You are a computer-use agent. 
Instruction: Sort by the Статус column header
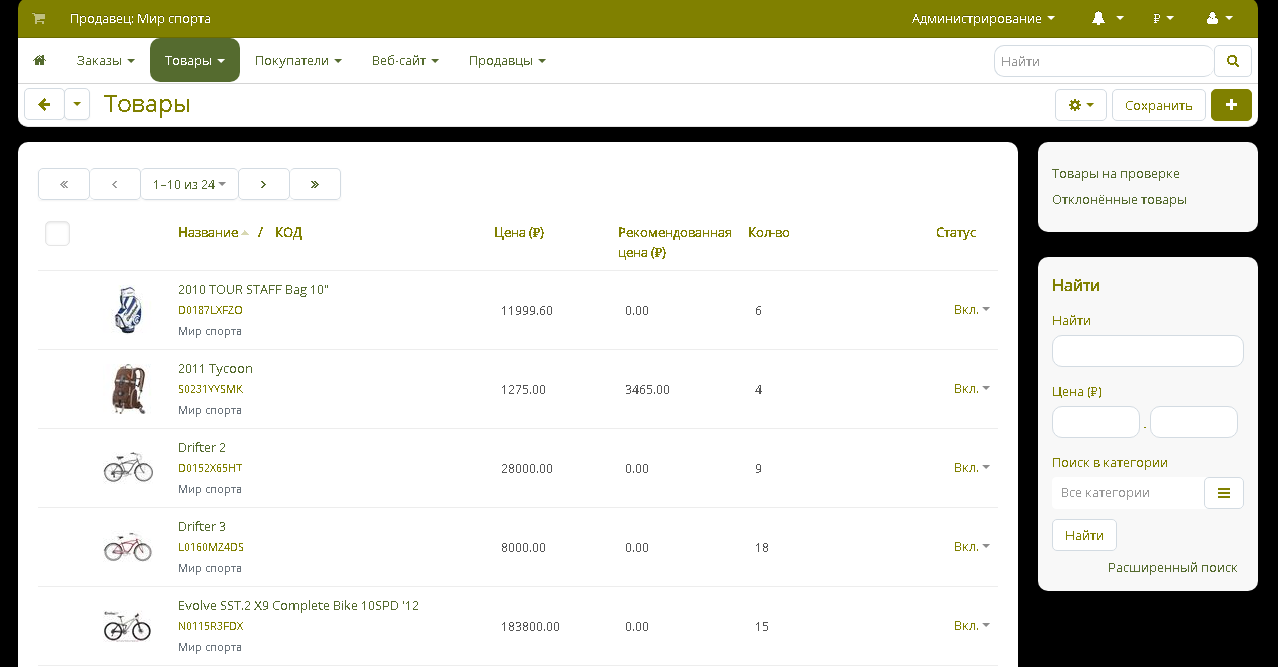point(955,232)
